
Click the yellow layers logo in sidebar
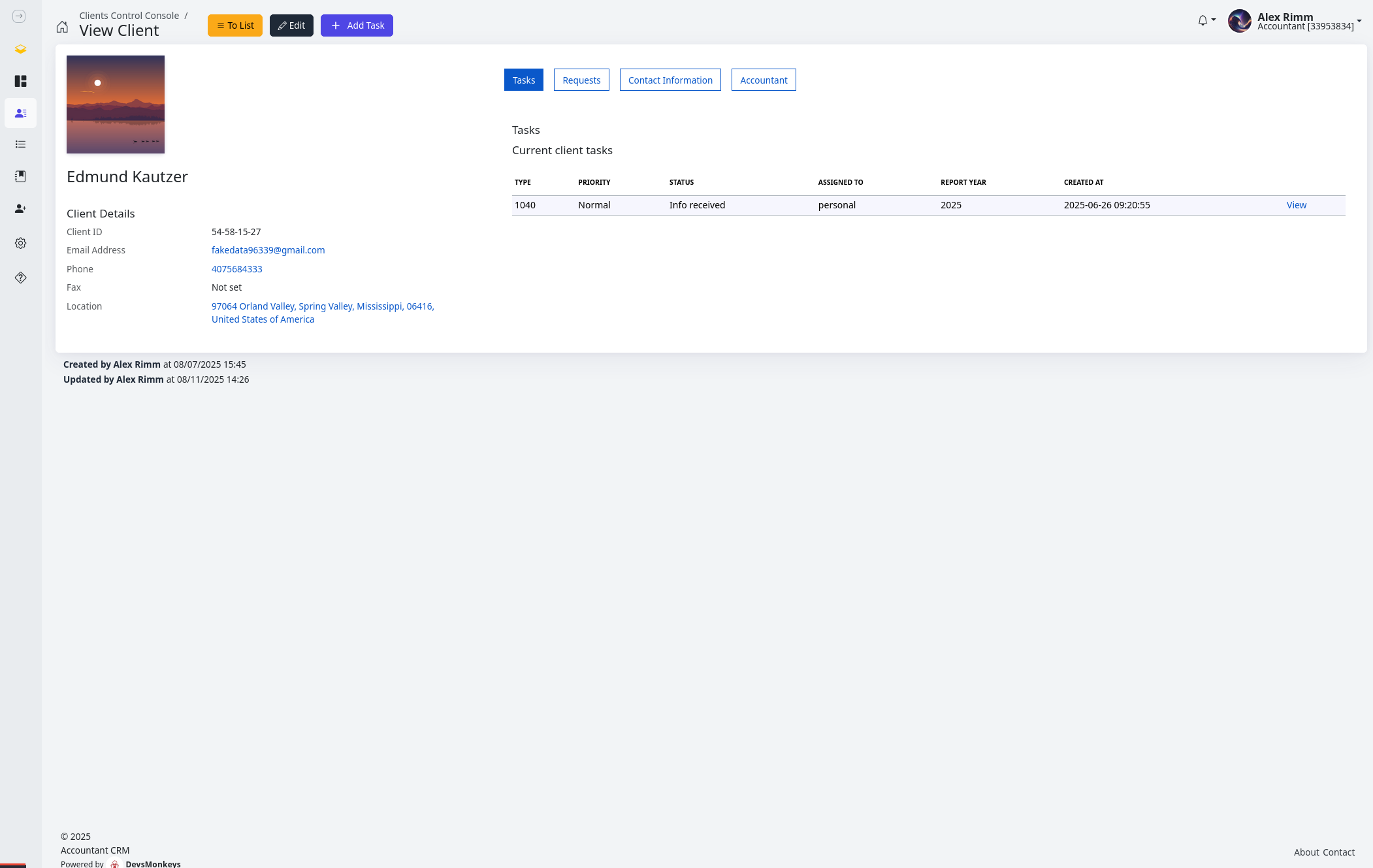coord(20,49)
